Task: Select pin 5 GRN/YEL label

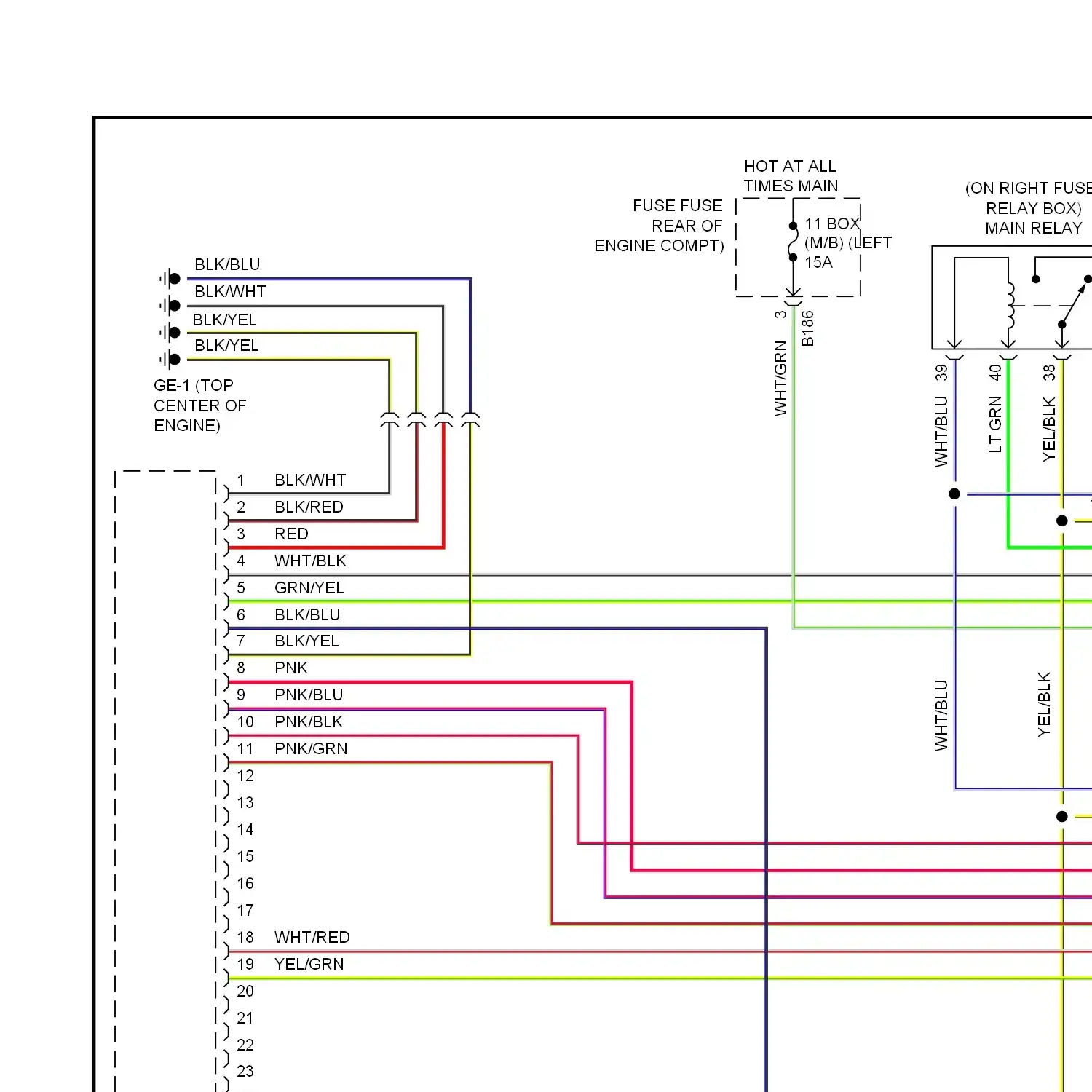Action: (x=309, y=588)
